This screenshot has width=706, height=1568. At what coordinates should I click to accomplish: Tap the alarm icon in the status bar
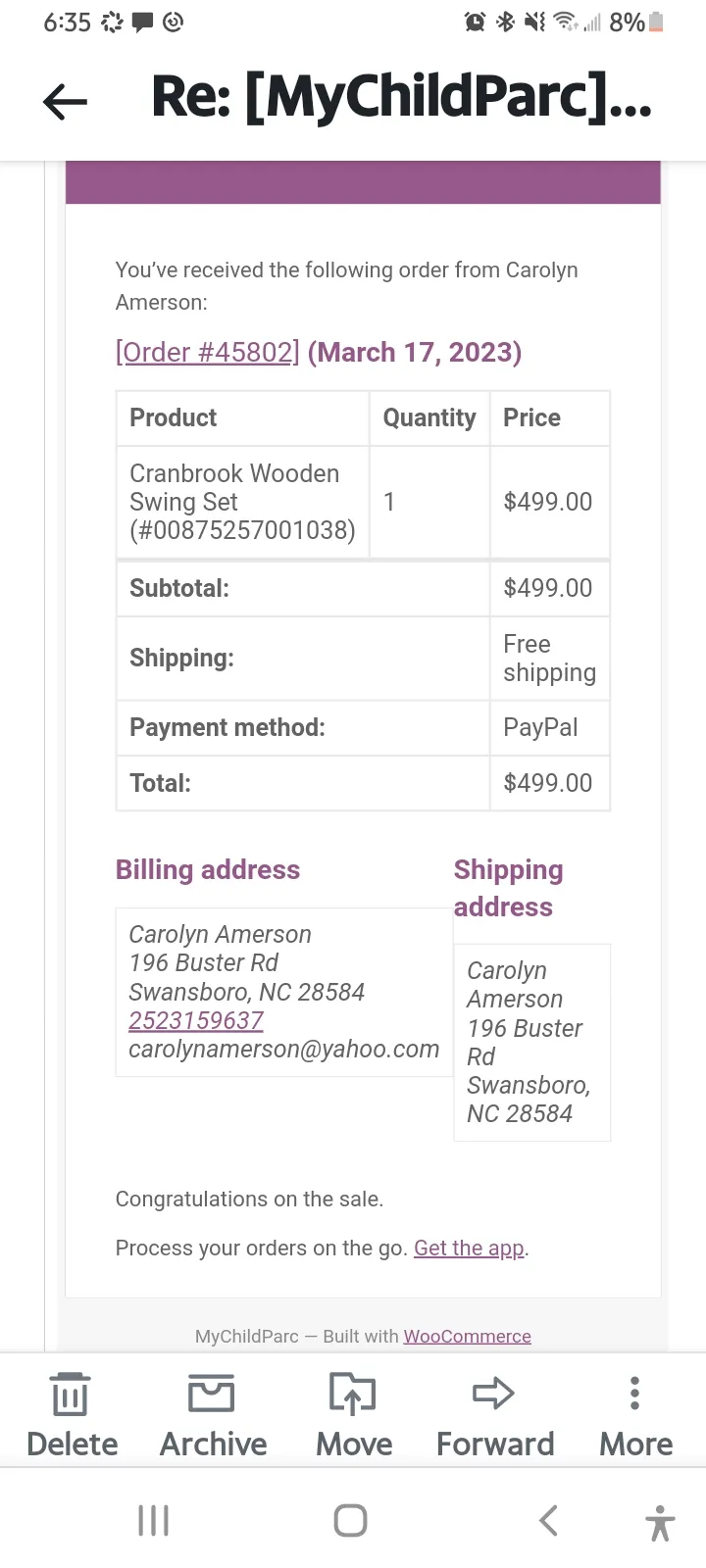(475, 22)
